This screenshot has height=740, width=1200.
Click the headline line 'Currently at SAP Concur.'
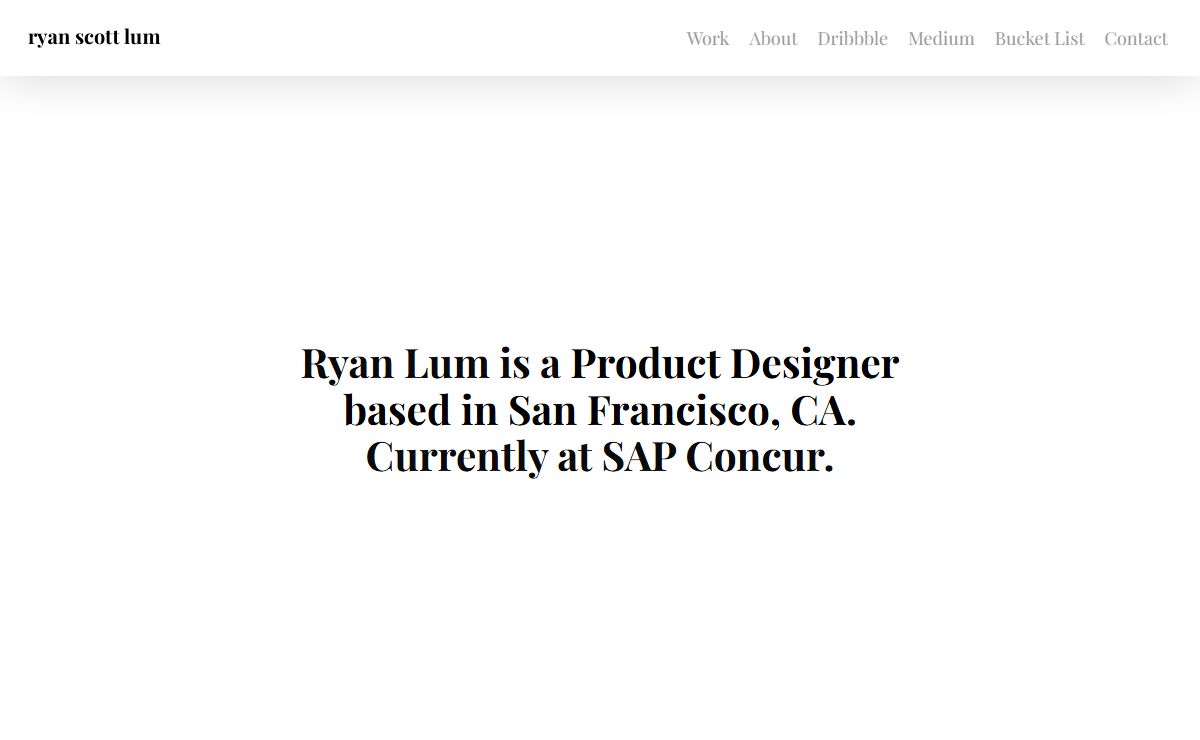click(600, 457)
